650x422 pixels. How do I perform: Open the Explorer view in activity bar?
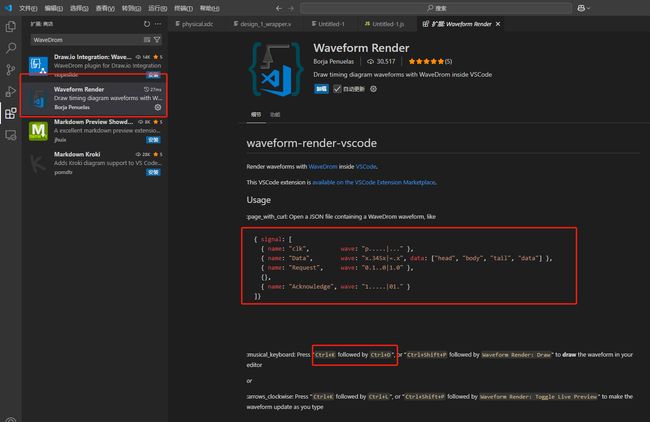(11, 27)
